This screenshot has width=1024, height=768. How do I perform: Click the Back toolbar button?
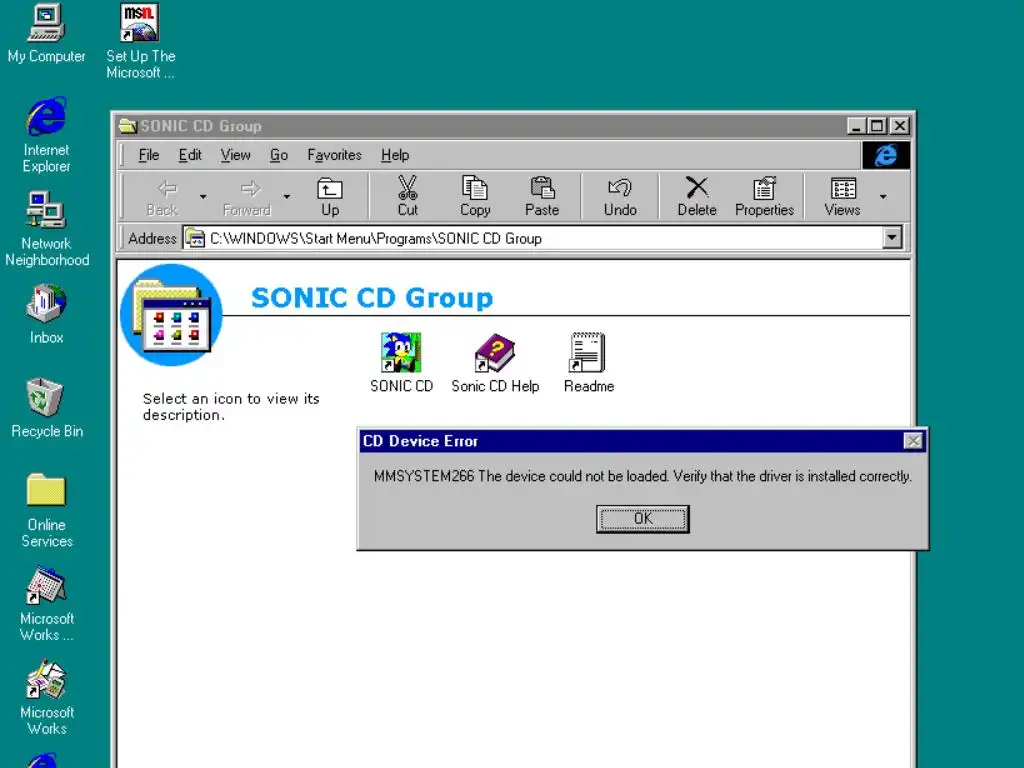163,197
